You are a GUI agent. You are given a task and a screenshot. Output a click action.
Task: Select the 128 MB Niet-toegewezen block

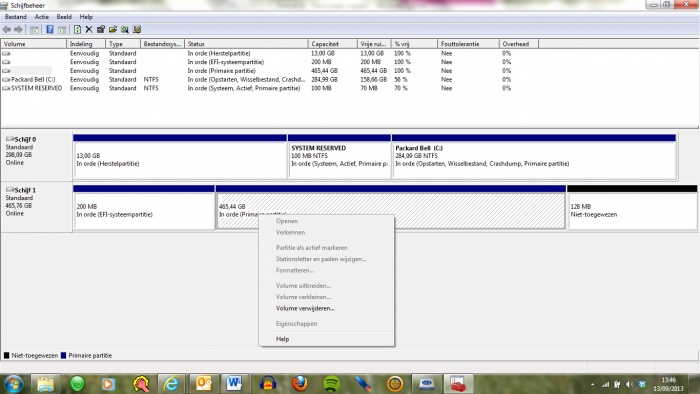click(632, 207)
